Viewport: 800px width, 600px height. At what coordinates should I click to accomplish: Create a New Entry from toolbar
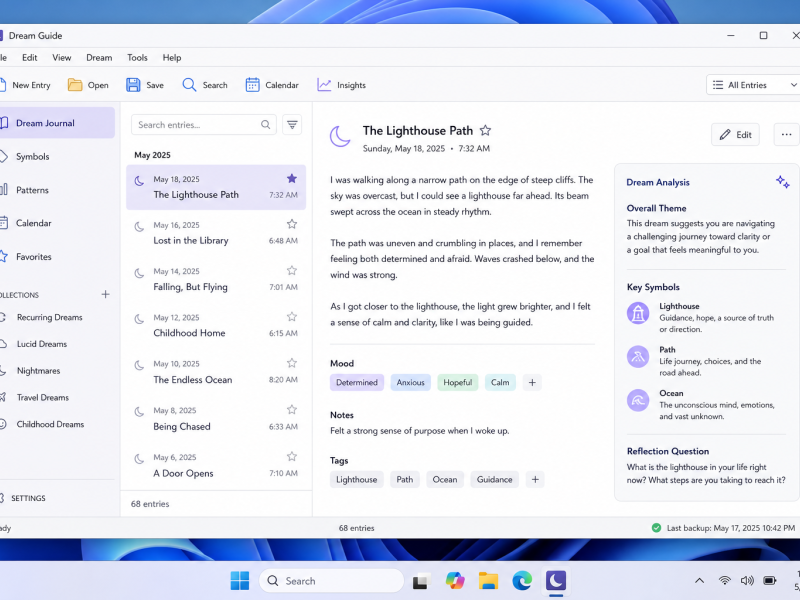24,85
